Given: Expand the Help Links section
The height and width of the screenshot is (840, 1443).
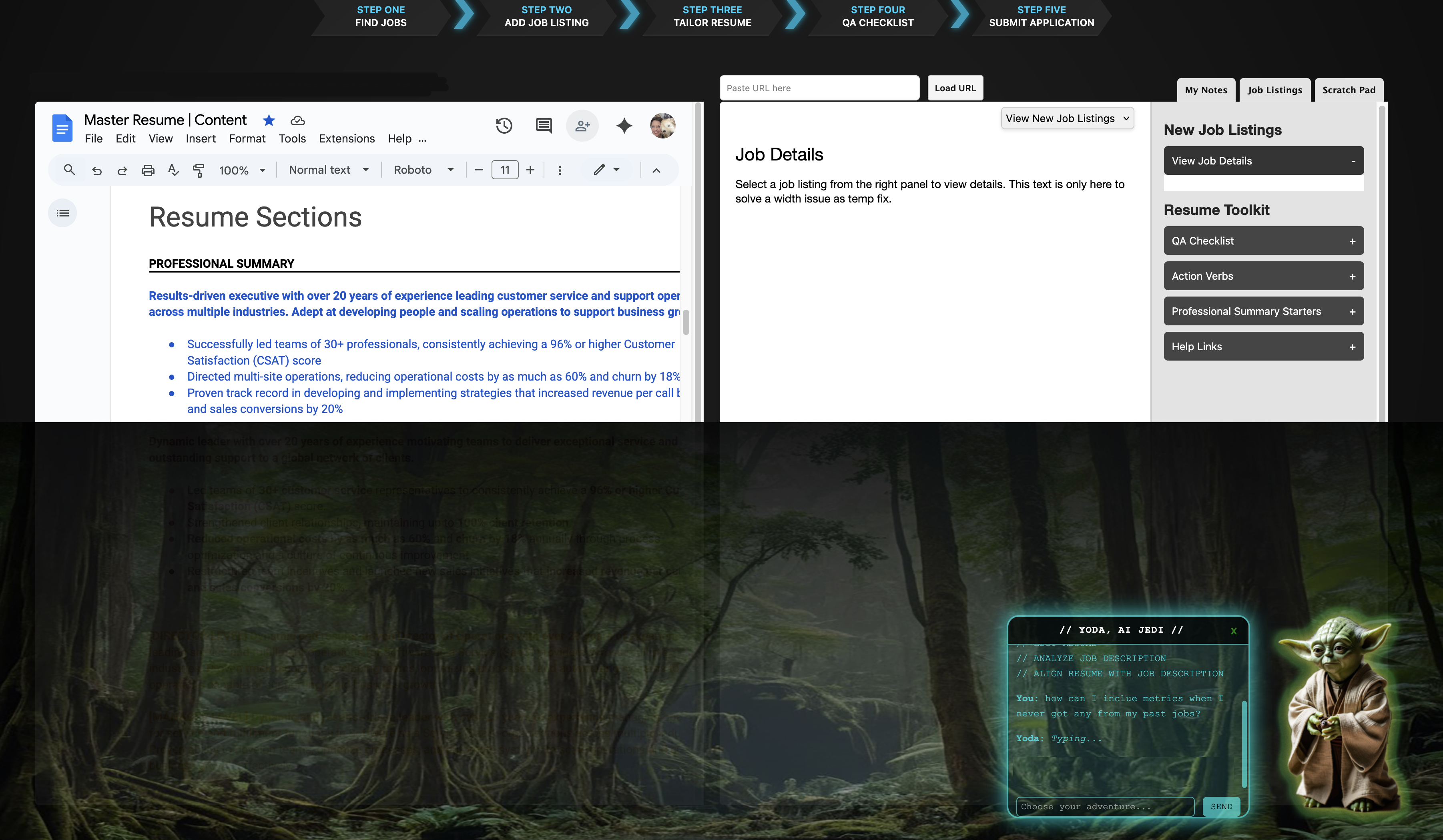Looking at the screenshot, I should coord(1263,347).
